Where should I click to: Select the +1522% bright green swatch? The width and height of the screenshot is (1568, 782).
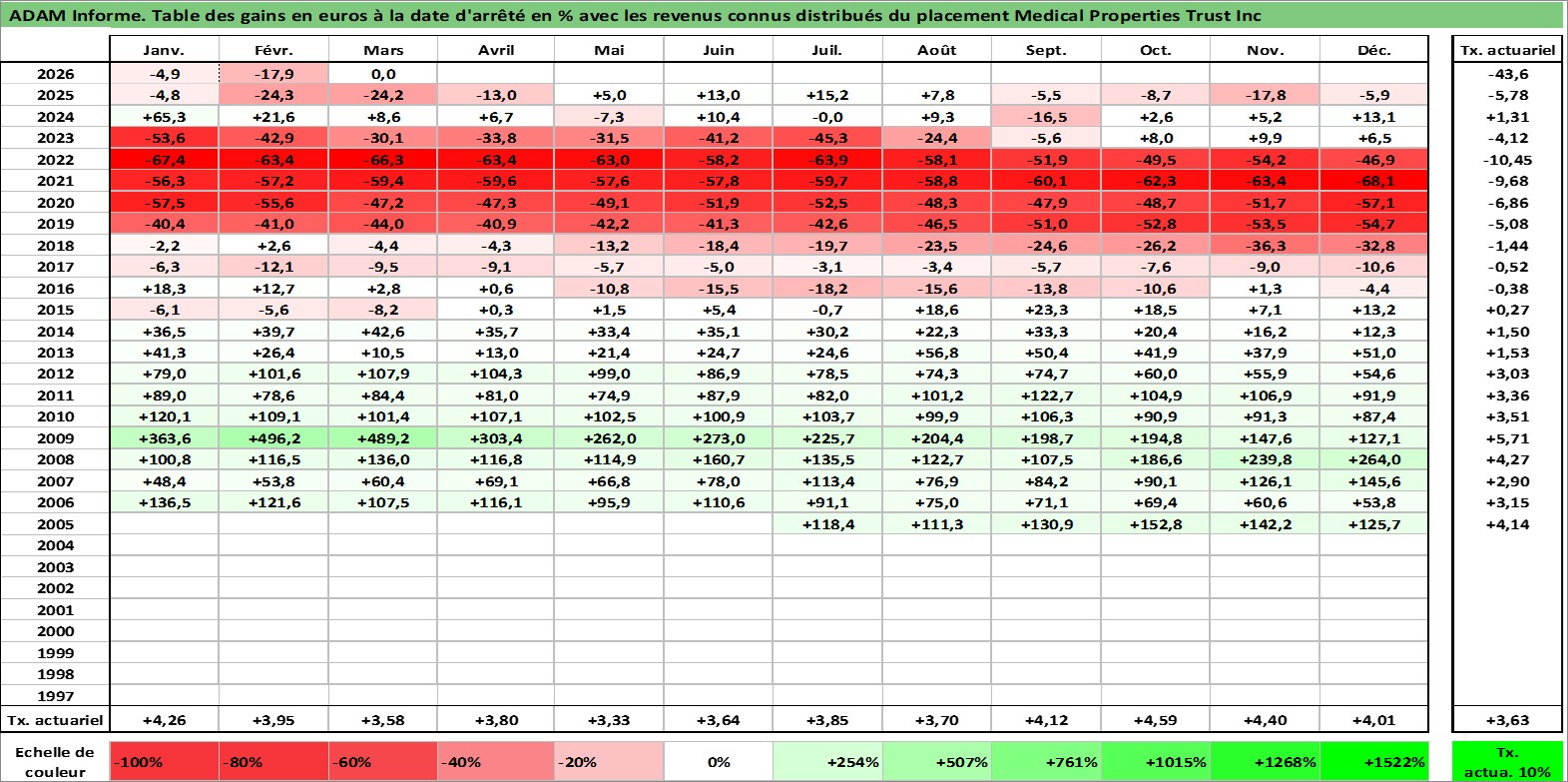(1374, 761)
